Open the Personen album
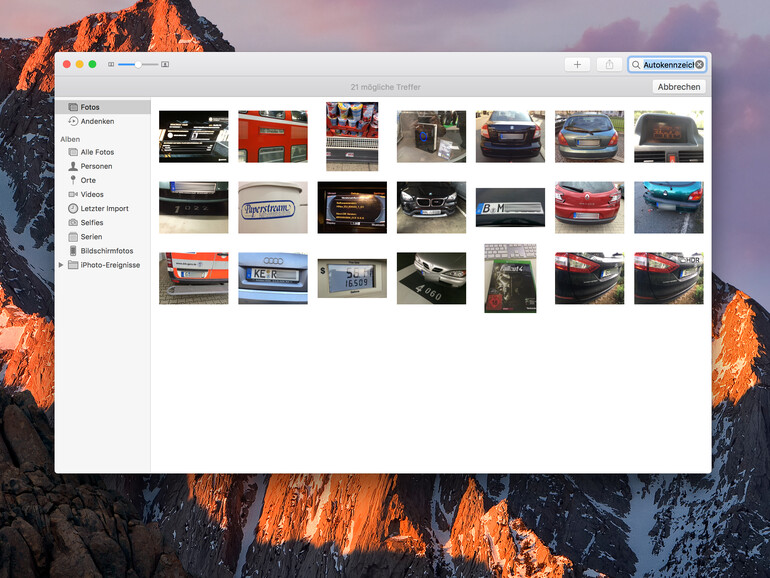Image resolution: width=770 pixels, height=578 pixels. click(96, 166)
